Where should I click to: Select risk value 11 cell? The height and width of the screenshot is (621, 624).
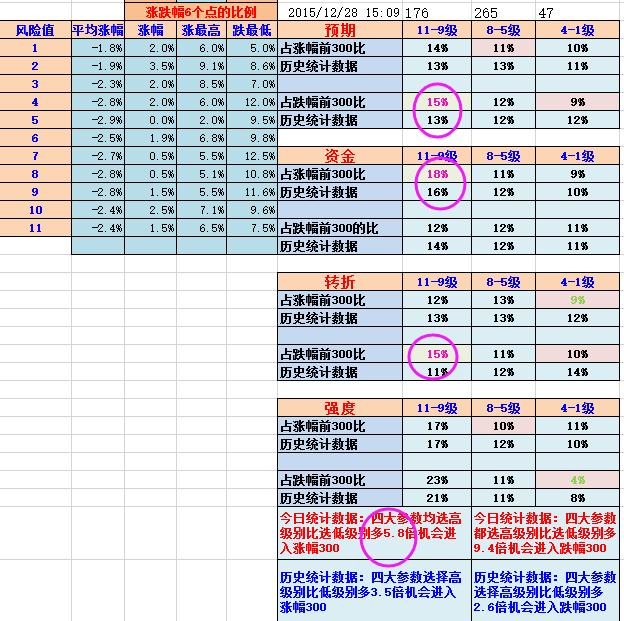click(35, 228)
